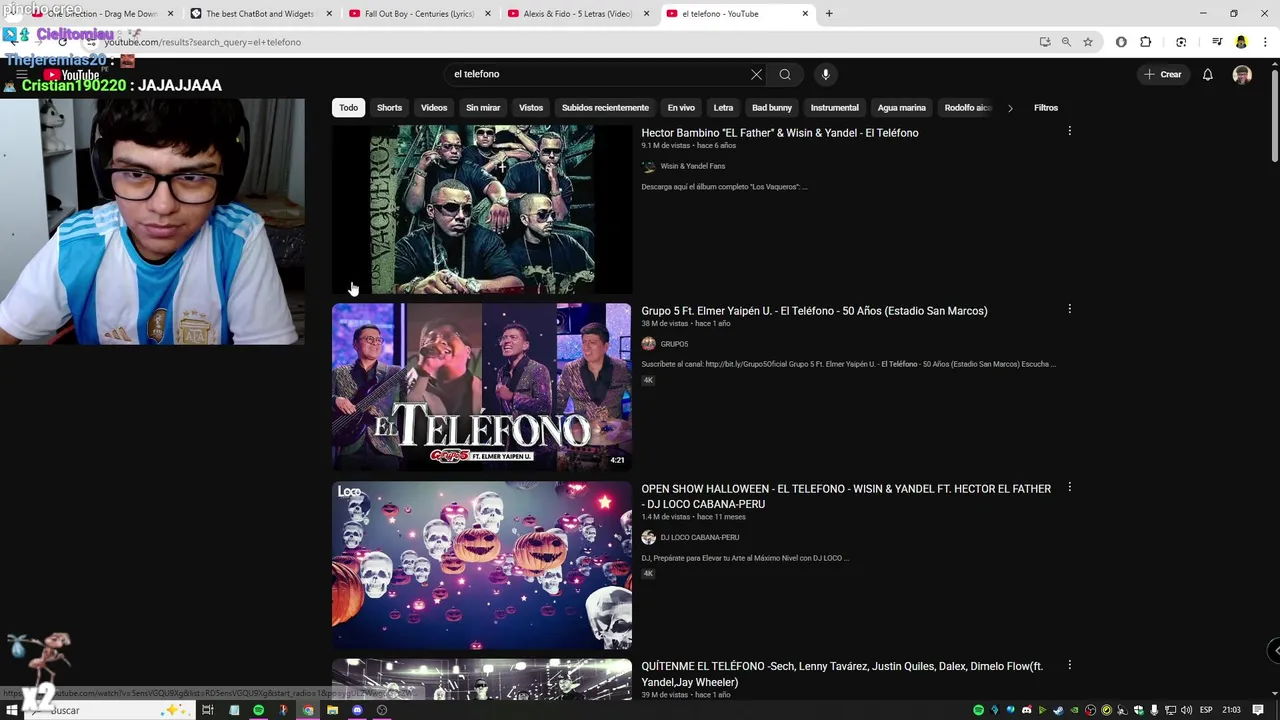The height and width of the screenshot is (720, 1280).
Task: Select the Letra filter chip
Action: (723, 108)
